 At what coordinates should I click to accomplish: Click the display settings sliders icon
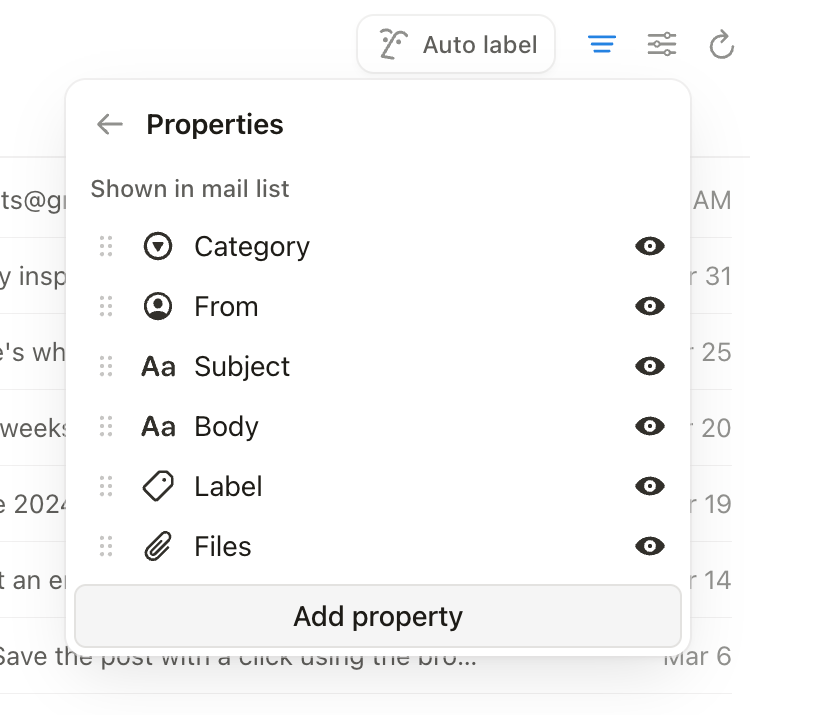point(662,44)
